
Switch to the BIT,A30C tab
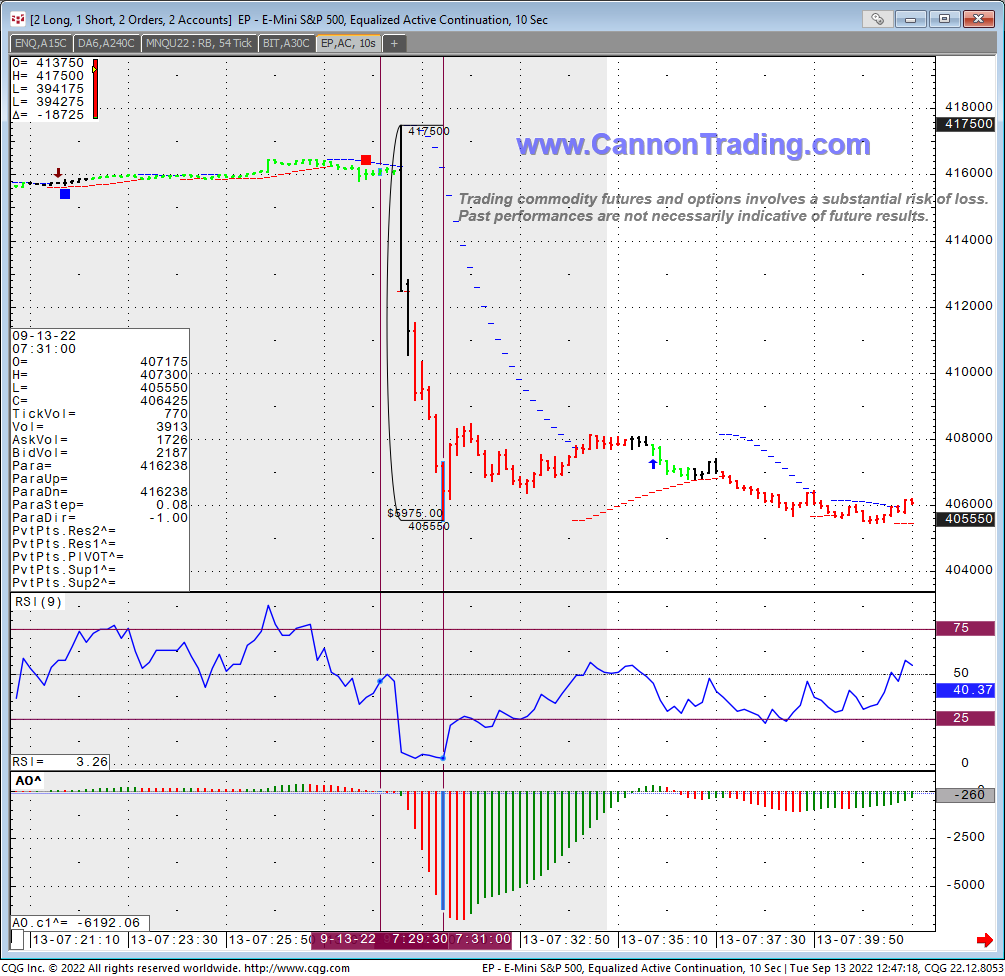286,43
